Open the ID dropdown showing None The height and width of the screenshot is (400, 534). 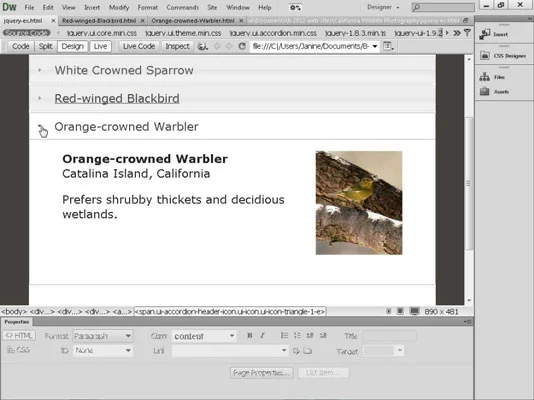(103, 350)
